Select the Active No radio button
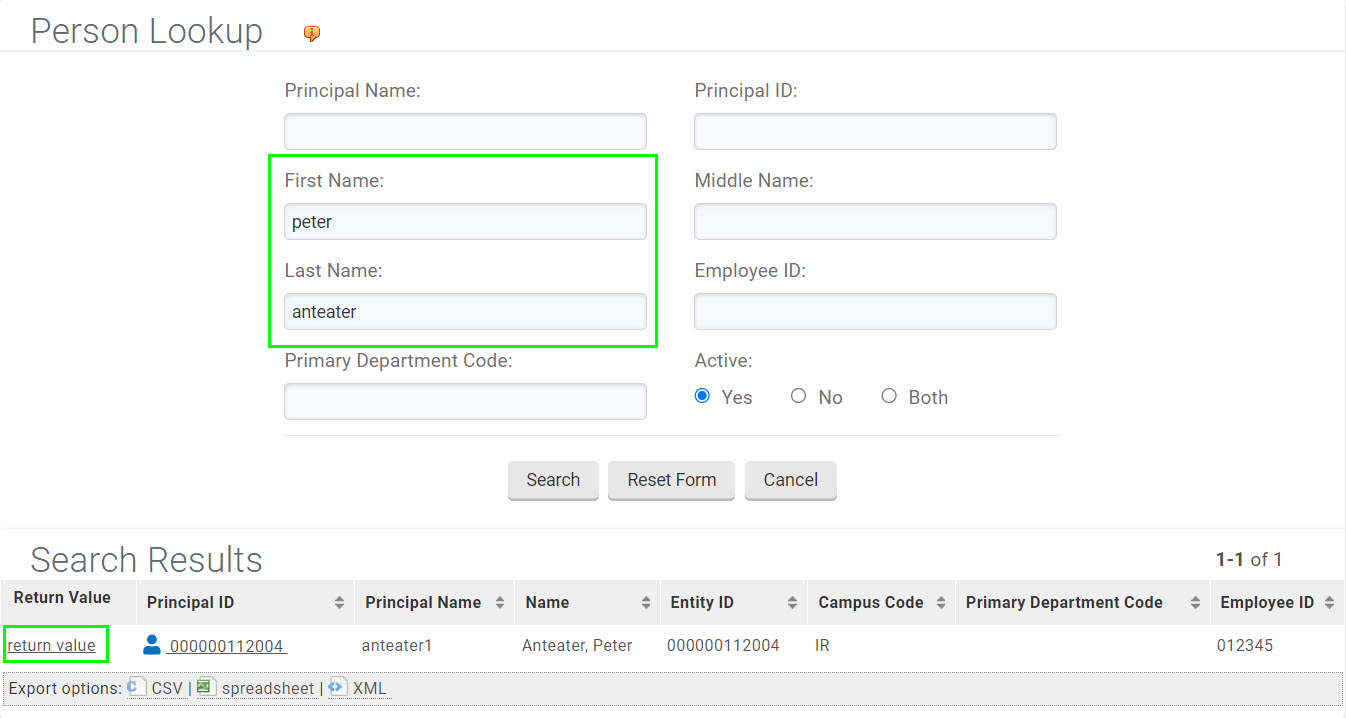This screenshot has height=718, width=1346. 798,396
